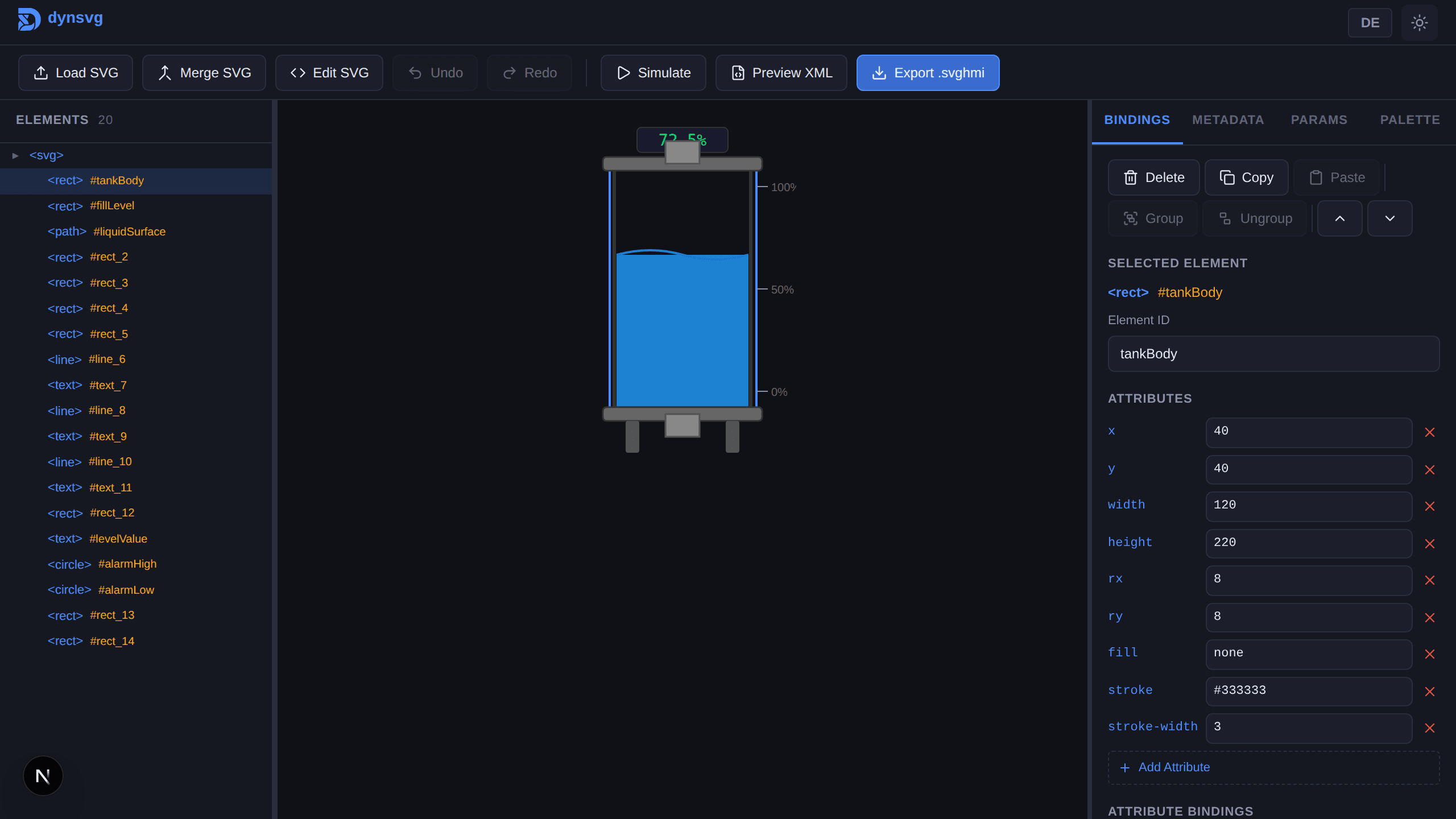The width and height of the screenshot is (1456, 819).
Task: Open the Preview XML viewer
Action: tap(780, 72)
